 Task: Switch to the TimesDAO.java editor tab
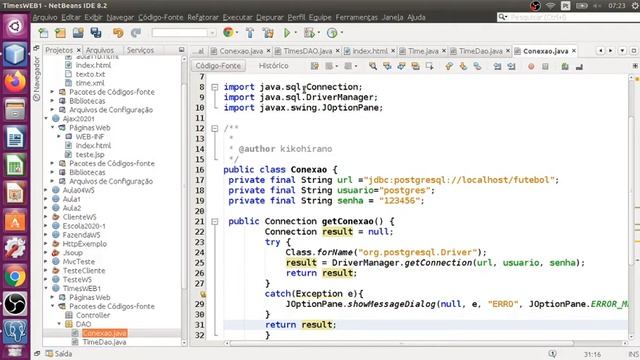click(x=307, y=51)
